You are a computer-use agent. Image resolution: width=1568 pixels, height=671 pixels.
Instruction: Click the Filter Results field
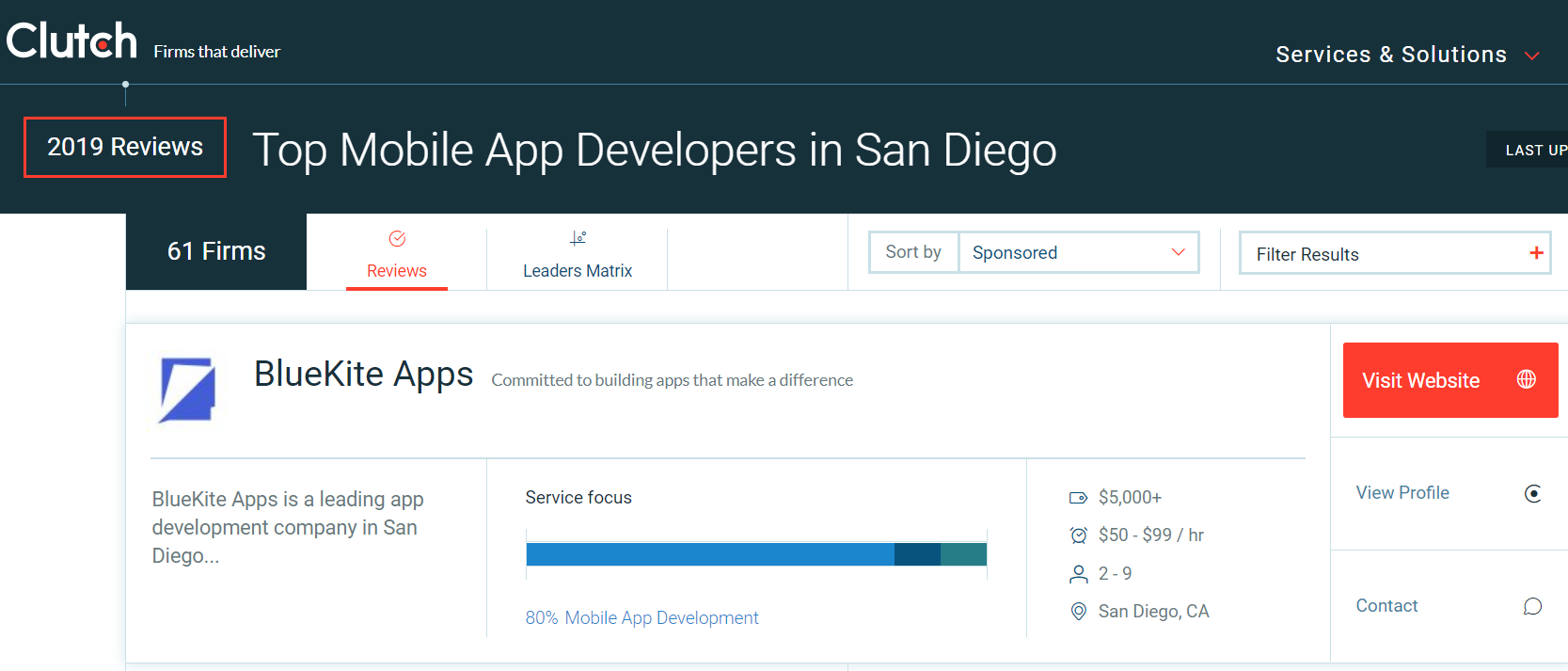click(1395, 253)
